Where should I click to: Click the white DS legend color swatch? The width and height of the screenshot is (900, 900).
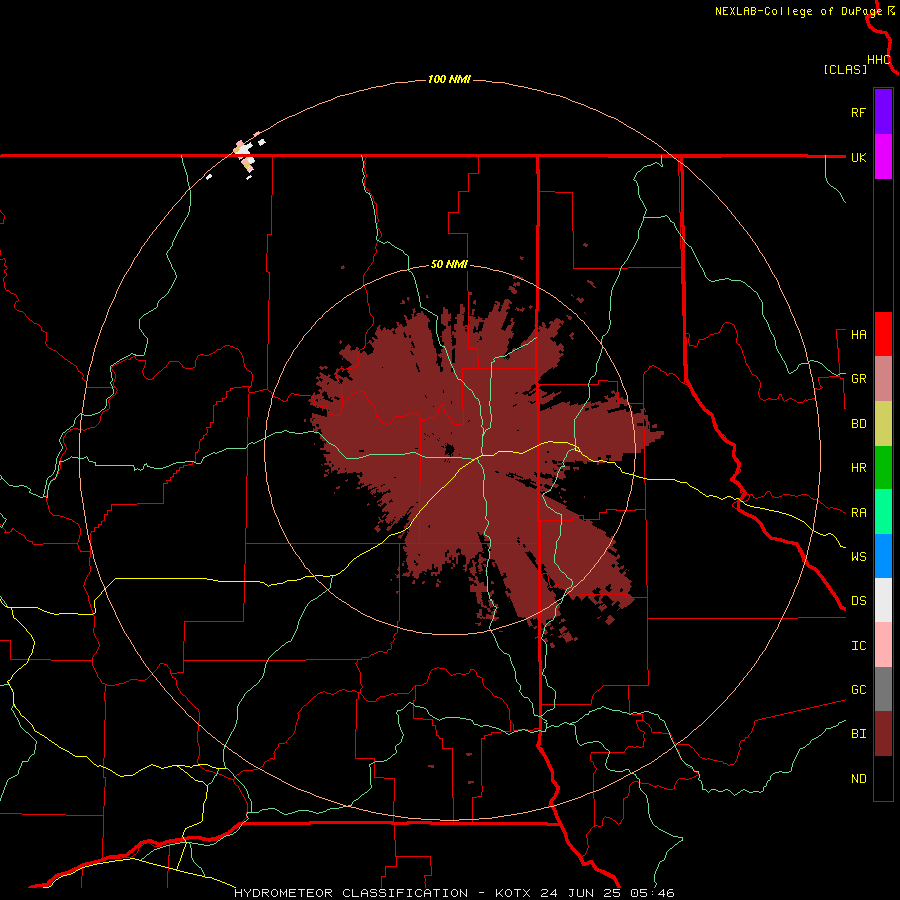click(883, 600)
